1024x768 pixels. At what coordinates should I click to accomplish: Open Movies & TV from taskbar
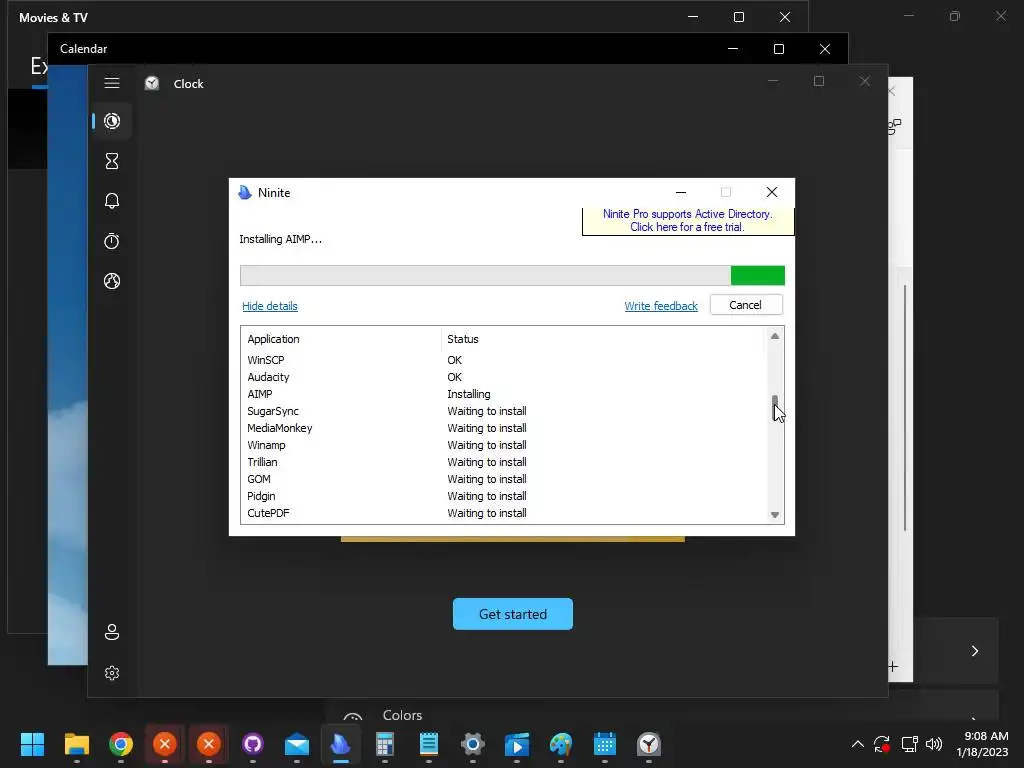(x=517, y=744)
